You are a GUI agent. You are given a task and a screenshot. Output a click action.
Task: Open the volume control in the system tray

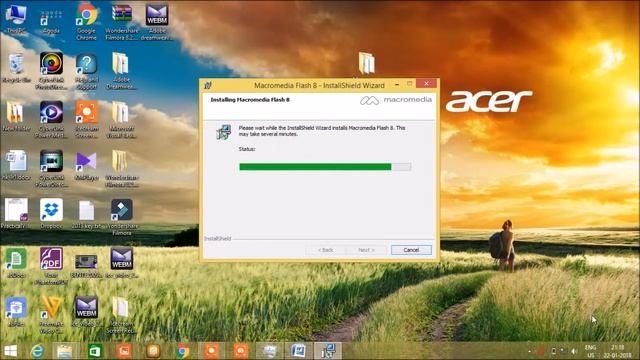[574, 351]
